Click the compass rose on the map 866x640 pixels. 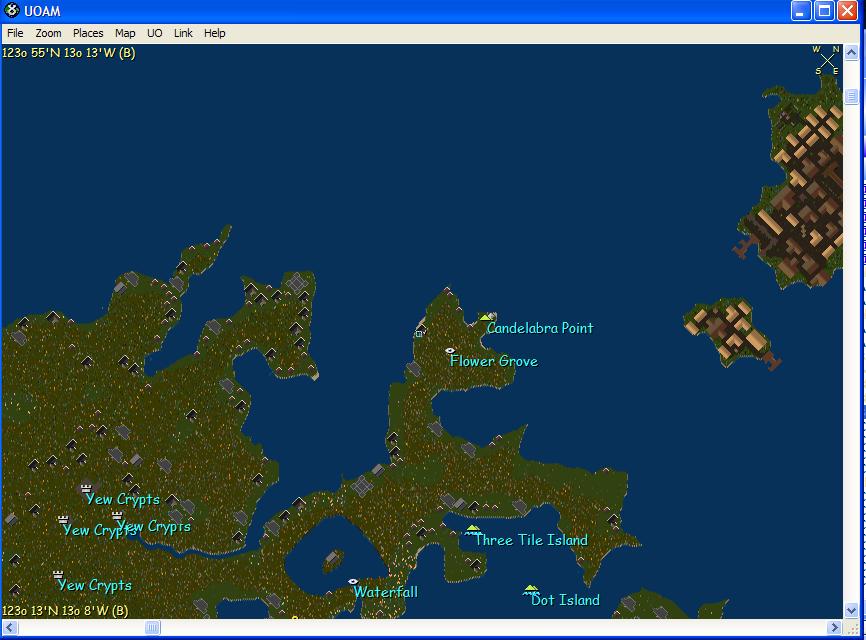tap(827, 60)
